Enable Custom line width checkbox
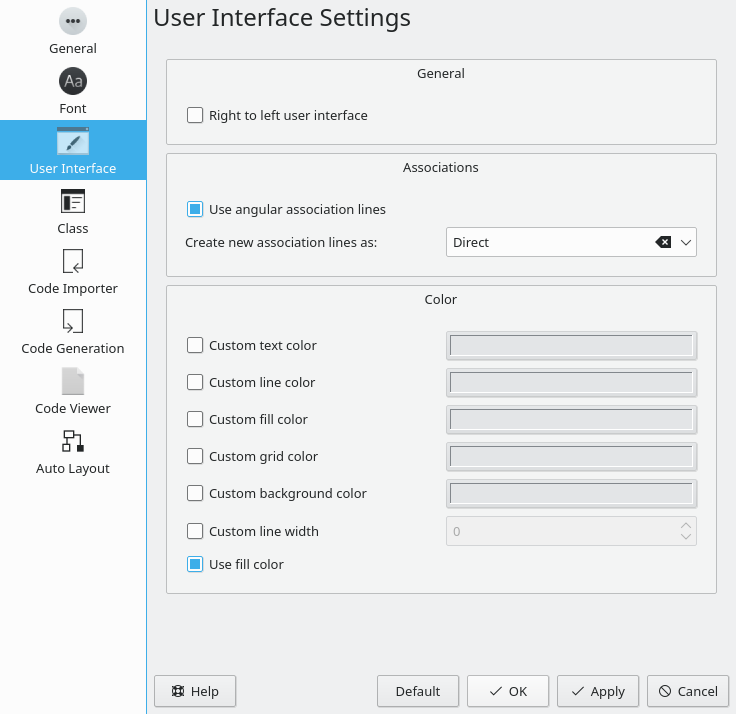Screen dimensions: 736x714 coord(195,531)
